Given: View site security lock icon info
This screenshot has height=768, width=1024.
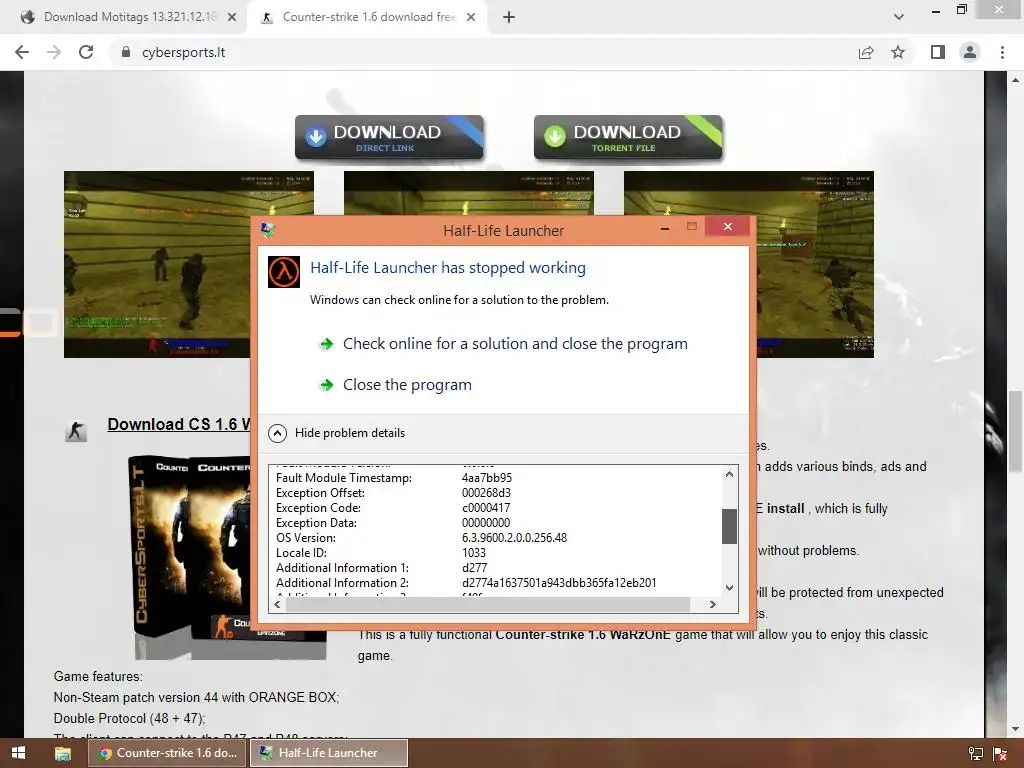Looking at the screenshot, I should [126, 52].
